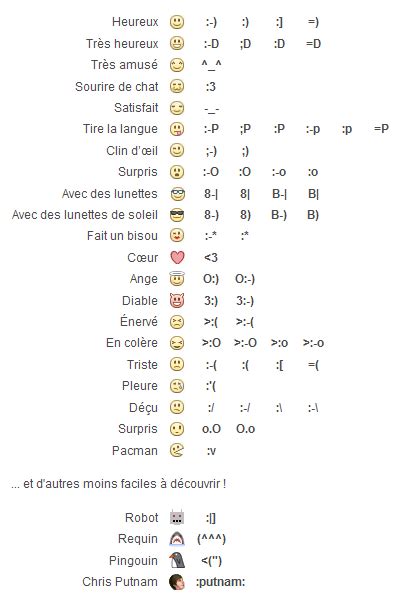Click the Sourire de chat label

pos(116,86)
